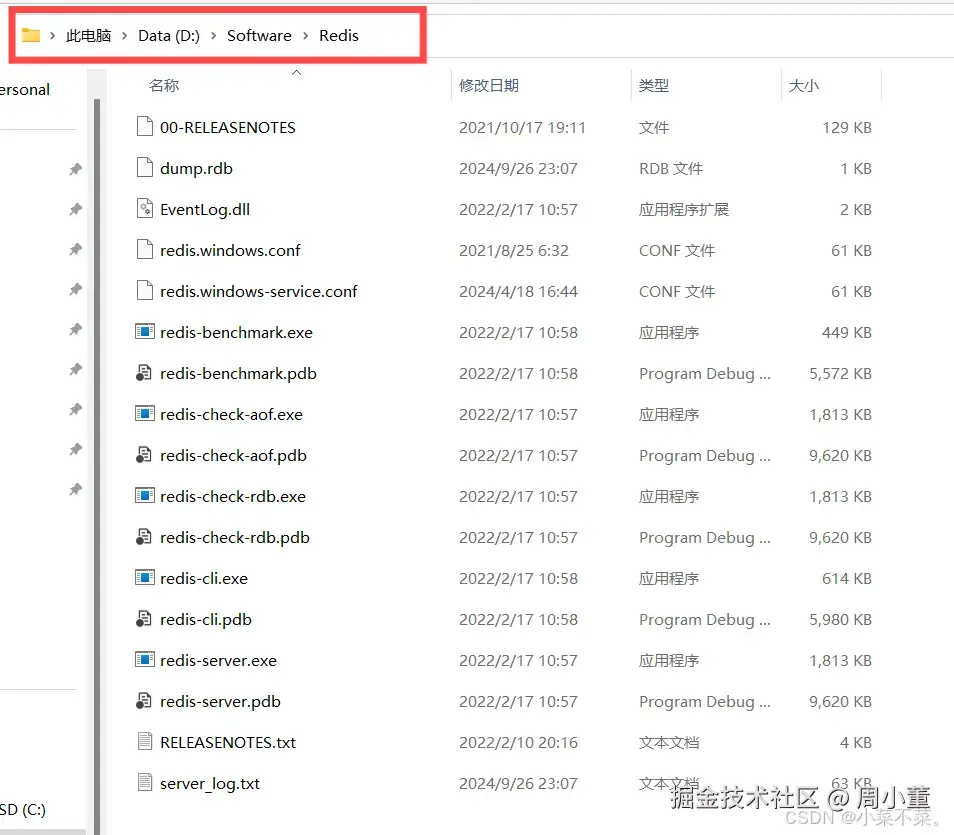Click the folder icon in the address bar
The width and height of the screenshot is (954, 835).
click(30, 35)
